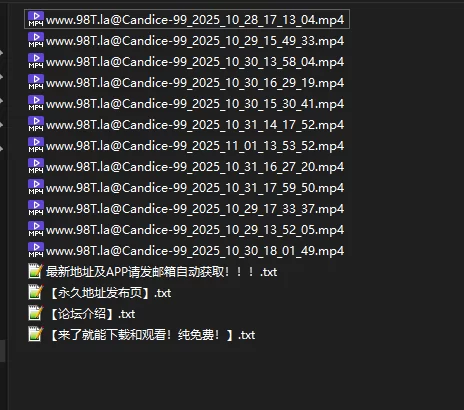The height and width of the screenshot is (410, 464).
Task: Click MP4 icon of 11_01_13_53_52 file
Action: (36, 145)
